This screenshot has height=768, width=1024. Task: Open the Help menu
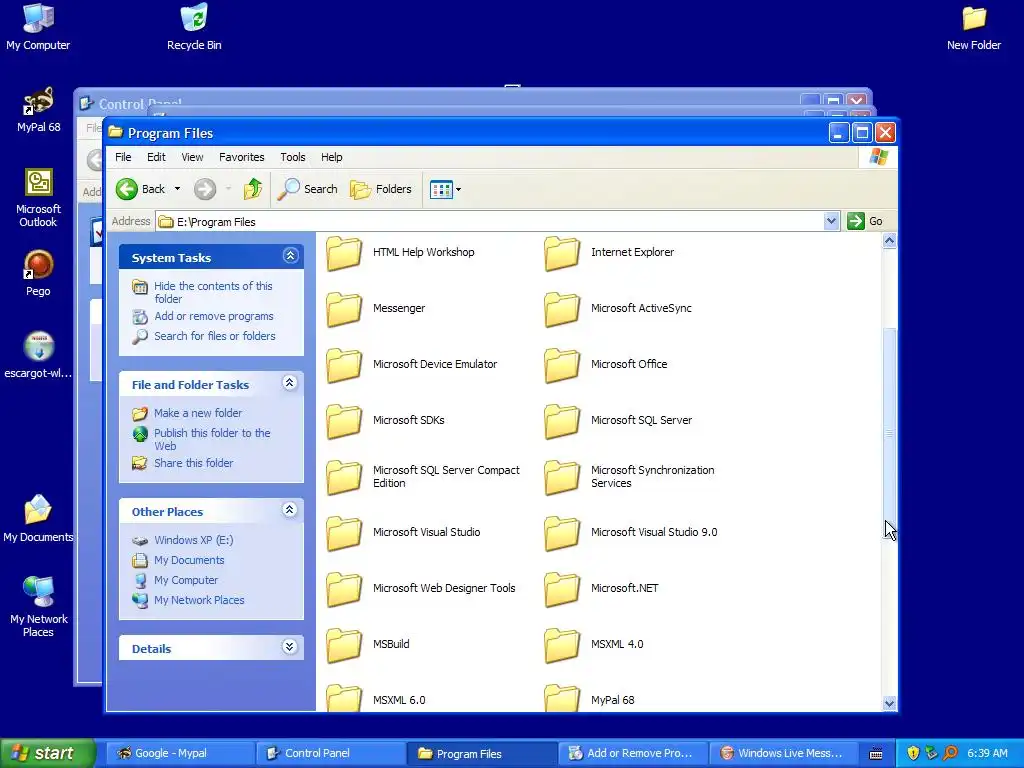331,157
